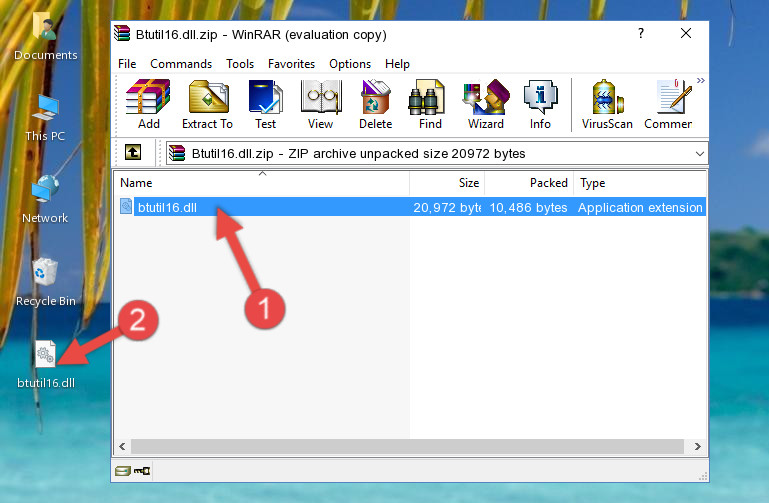Viewport: 769px width, 503px height.
Task: Select the Recycle Bin desktop icon
Action: tap(46, 282)
